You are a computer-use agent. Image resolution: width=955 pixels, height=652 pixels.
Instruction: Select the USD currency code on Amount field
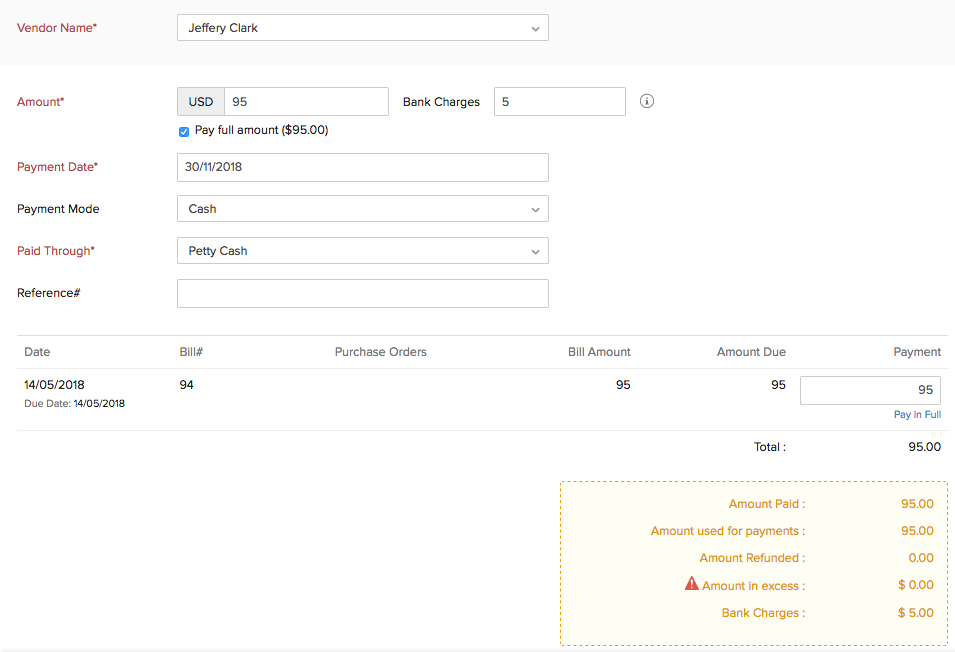[x=200, y=101]
